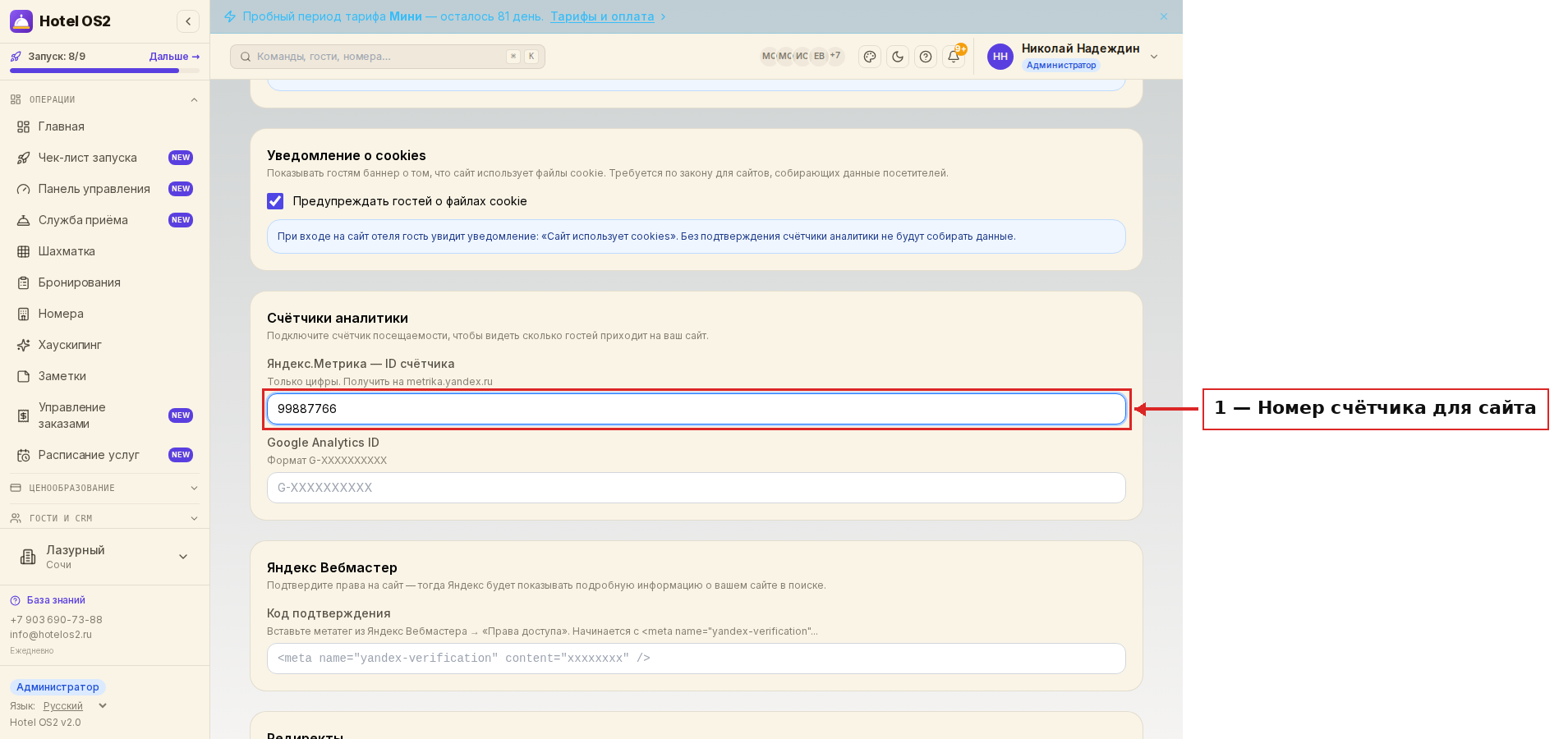This screenshot has height=739, width=1568.
Task: Click the HH user avatar
Action: 1000,57
